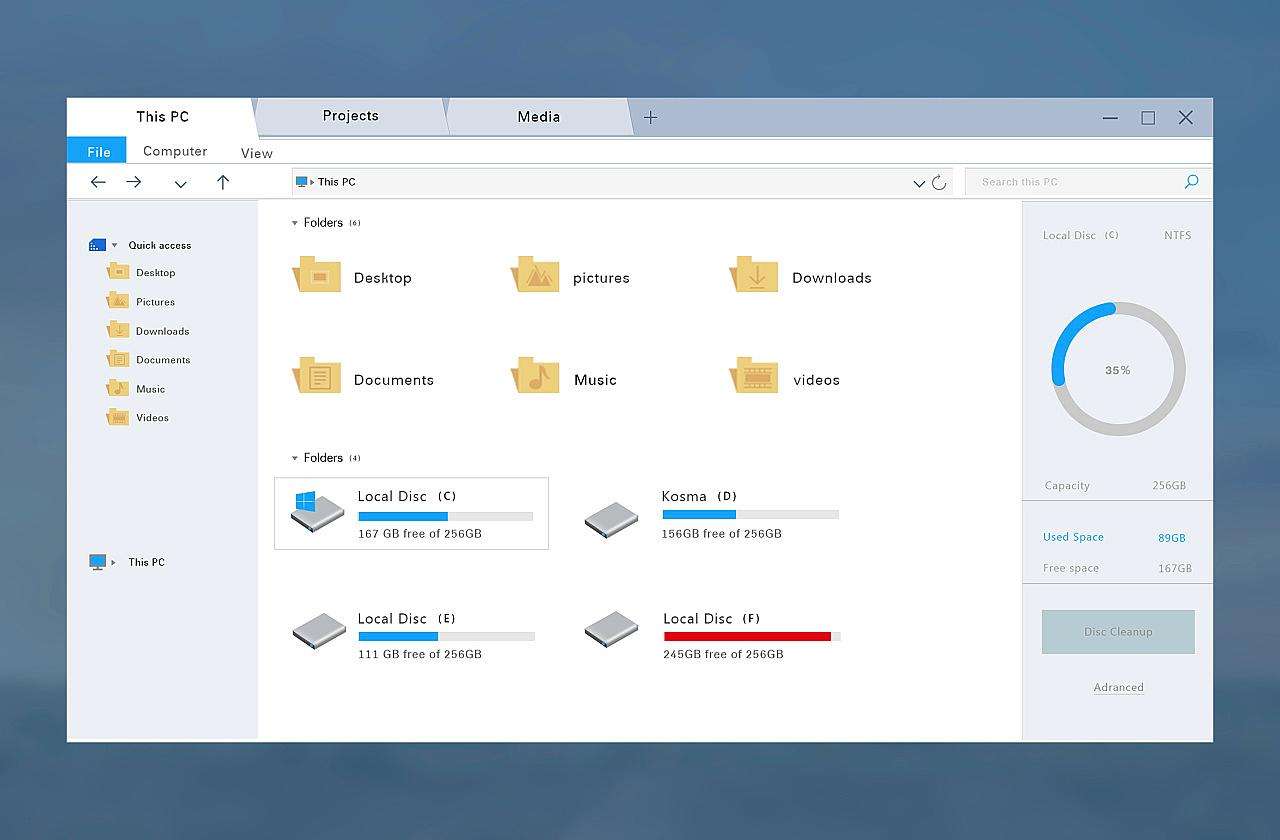This screenshot has height=840, width=1280.
Task: Click the This PC address bar
Action: pyautogui.click(x=622, y=182)
